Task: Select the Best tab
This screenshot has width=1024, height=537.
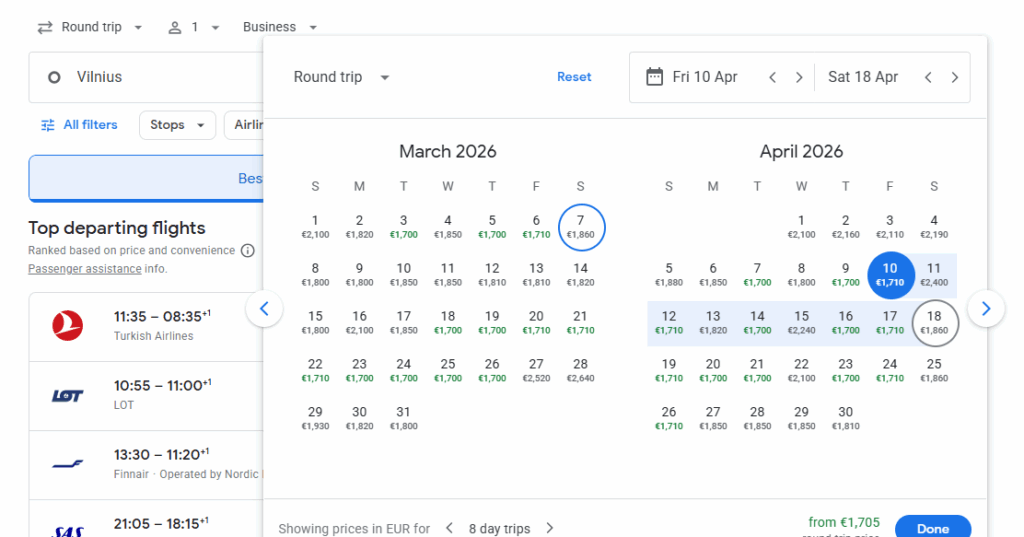Action: [x=146, y=178]
